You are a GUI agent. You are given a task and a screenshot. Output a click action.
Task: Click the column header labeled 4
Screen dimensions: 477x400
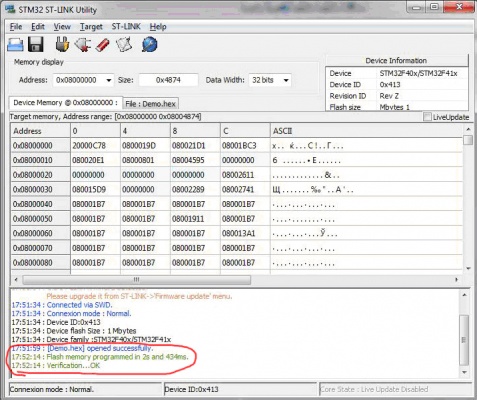click(145, 131)
